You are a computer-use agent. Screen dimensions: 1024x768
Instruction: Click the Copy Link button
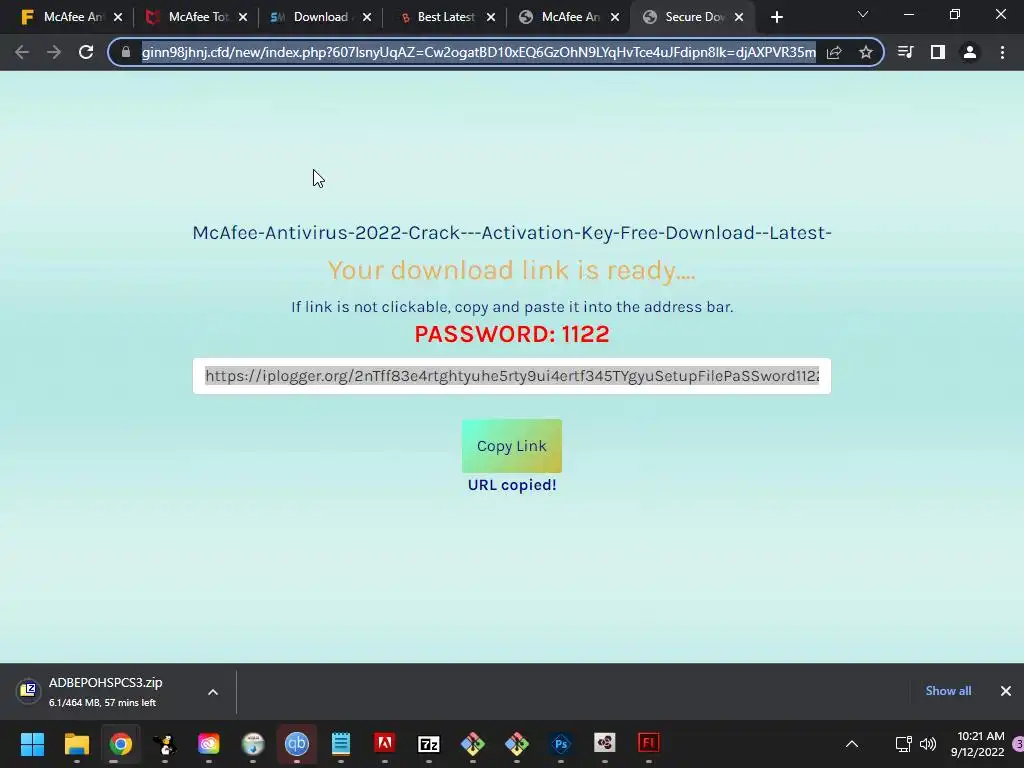512,446
